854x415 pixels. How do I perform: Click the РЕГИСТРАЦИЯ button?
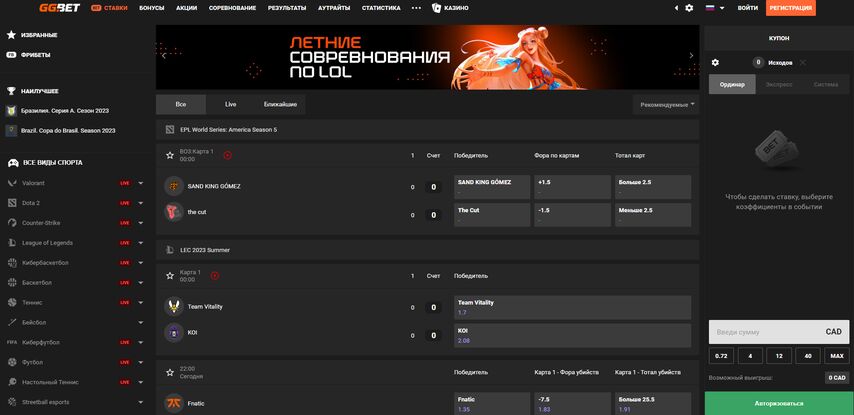pyautogui.click(x=791, y=8)
